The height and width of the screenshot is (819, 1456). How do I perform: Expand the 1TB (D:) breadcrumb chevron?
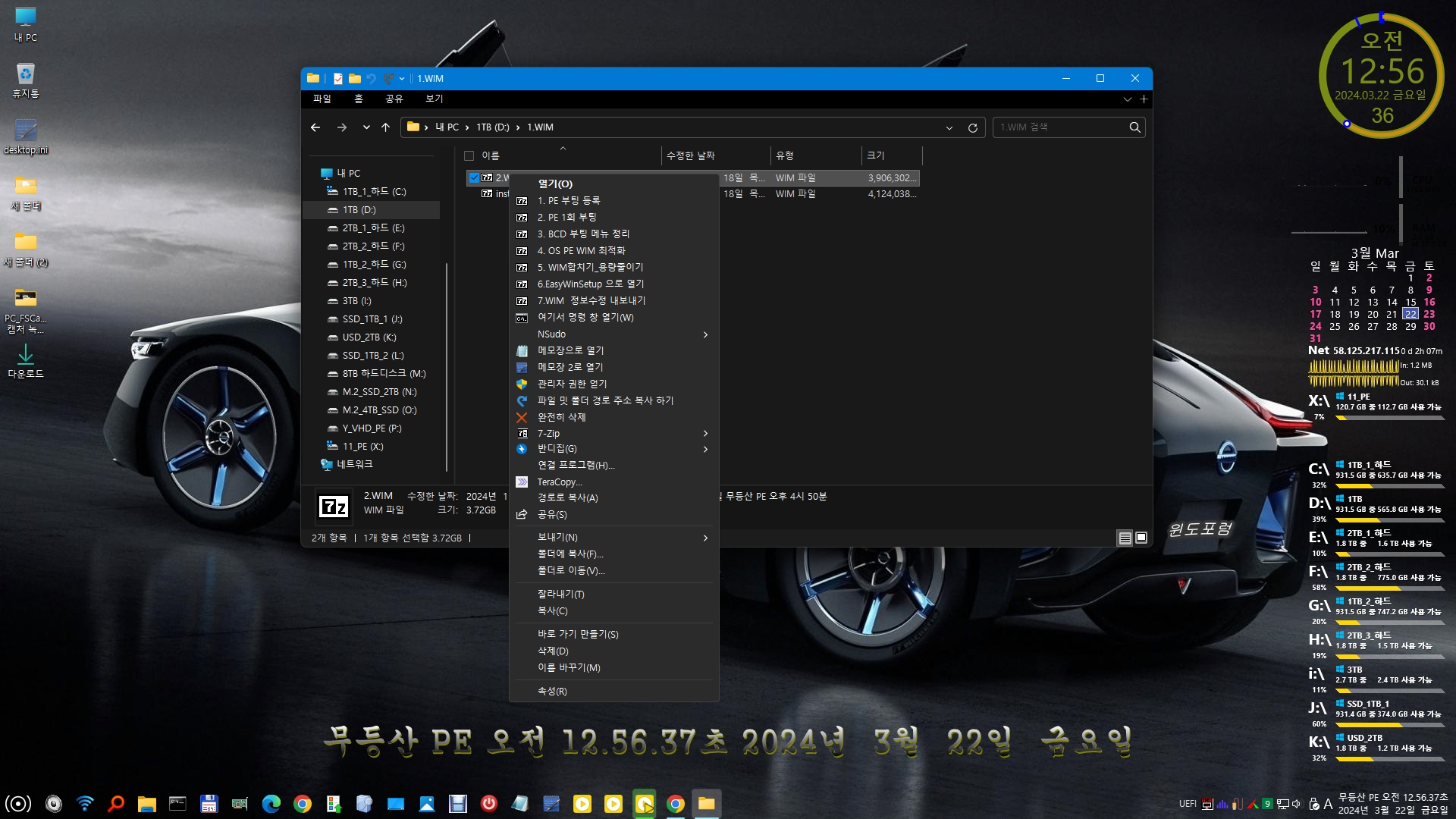click(518, 127)
